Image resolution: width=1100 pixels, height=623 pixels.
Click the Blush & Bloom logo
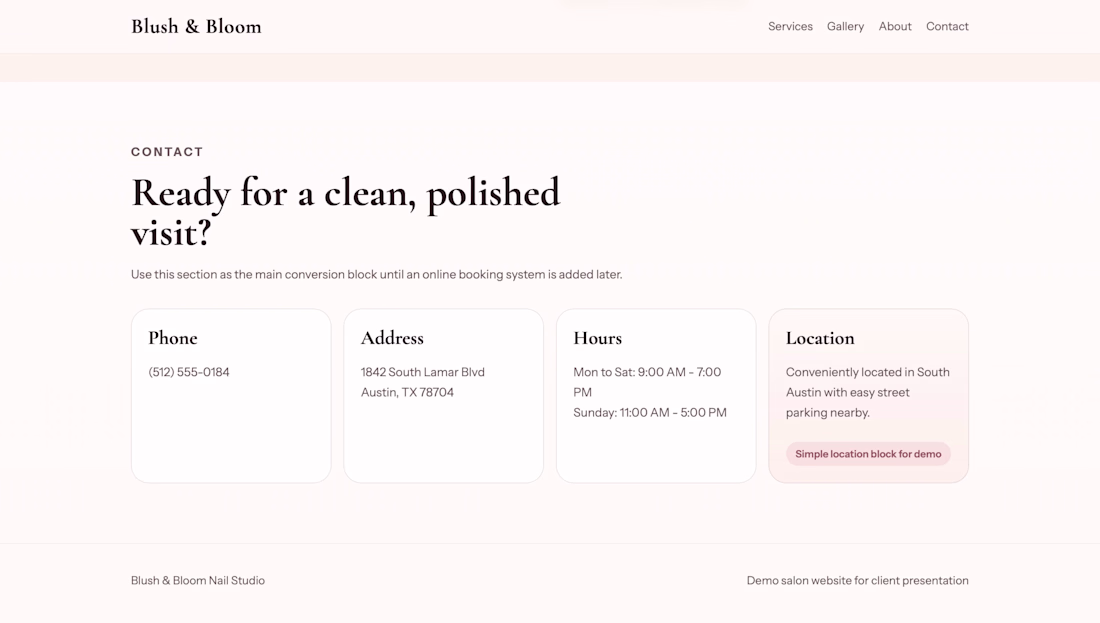tap(196, 26)
